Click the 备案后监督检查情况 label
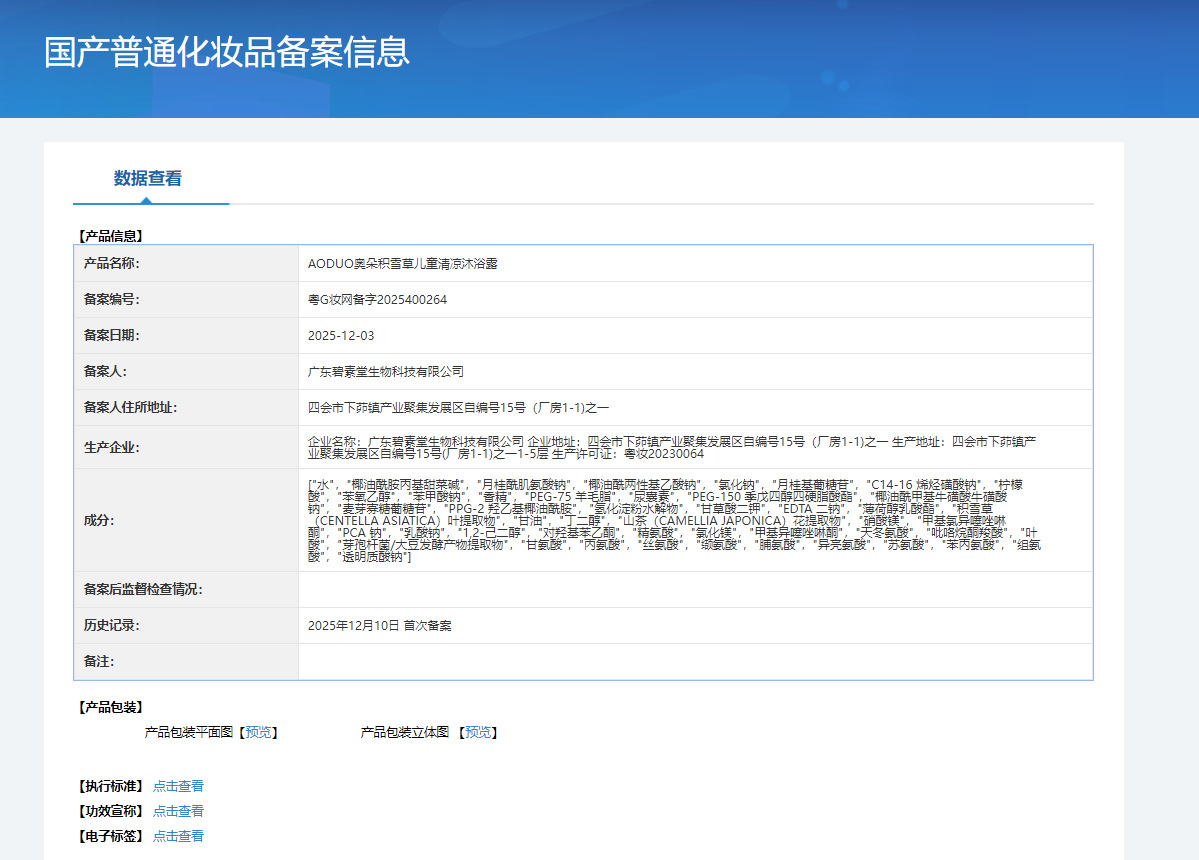The height and width of the screenshot is (860, 1199). 143,589
